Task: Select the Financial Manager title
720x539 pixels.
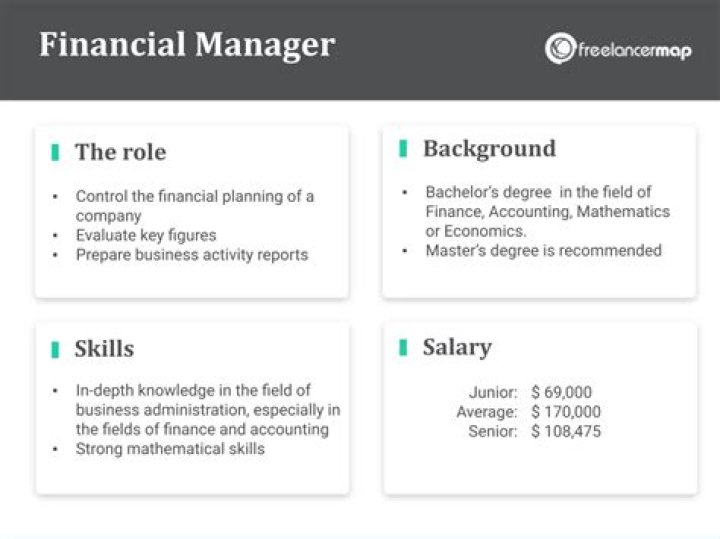Action: click(x=187, y=45)
